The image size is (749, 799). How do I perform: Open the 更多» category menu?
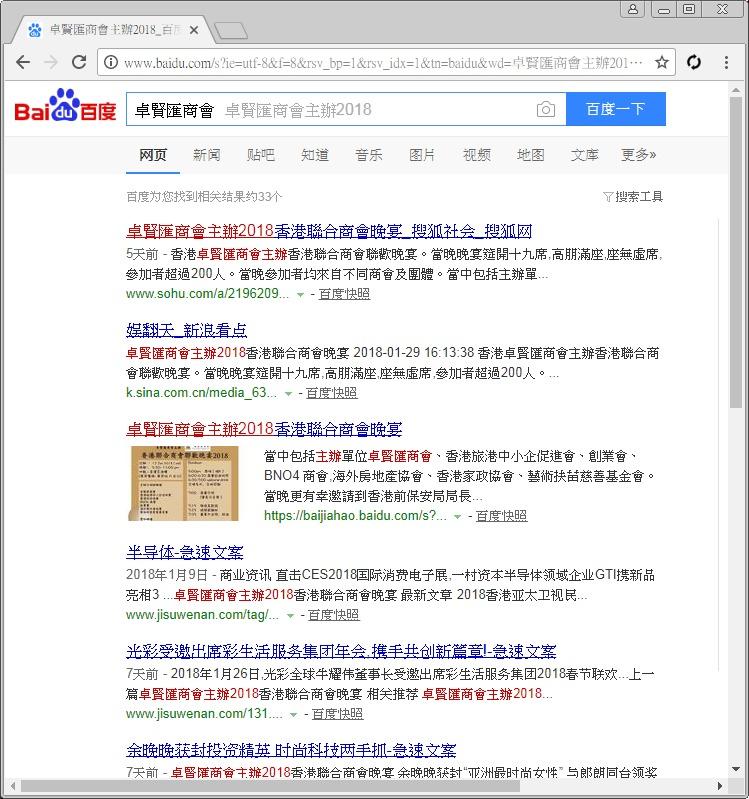point(638,155)
